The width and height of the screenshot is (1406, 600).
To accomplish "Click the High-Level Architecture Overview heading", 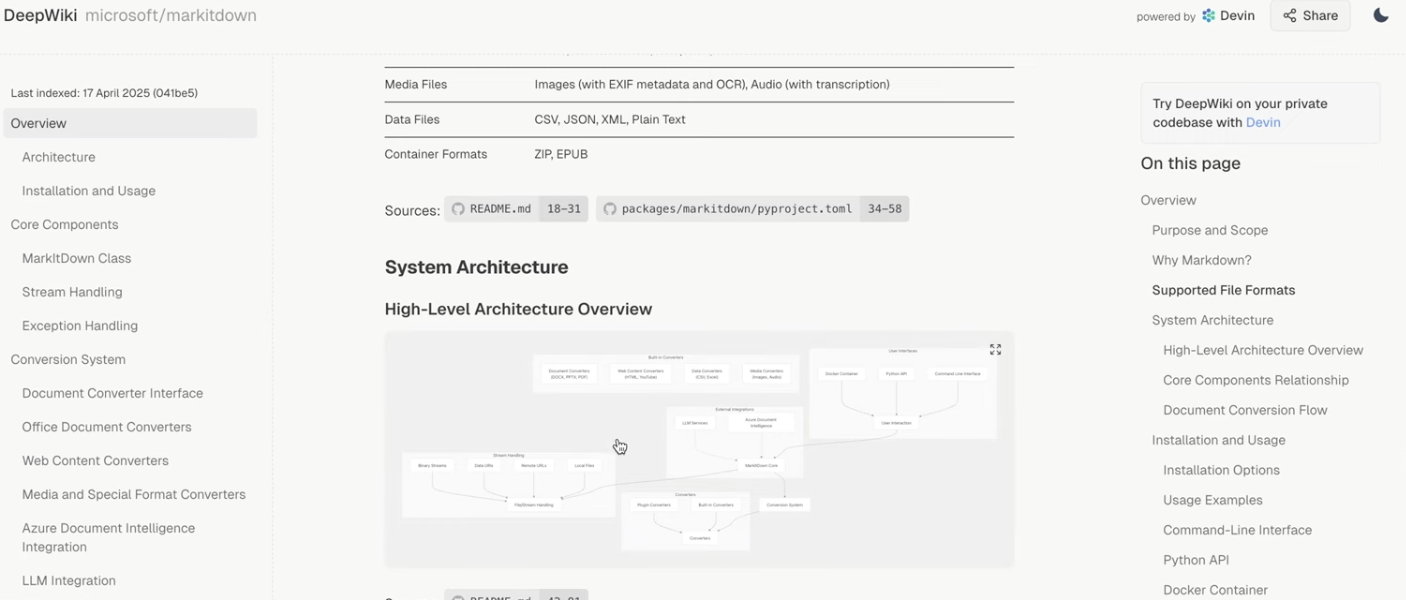I will (x=518, y=309).
